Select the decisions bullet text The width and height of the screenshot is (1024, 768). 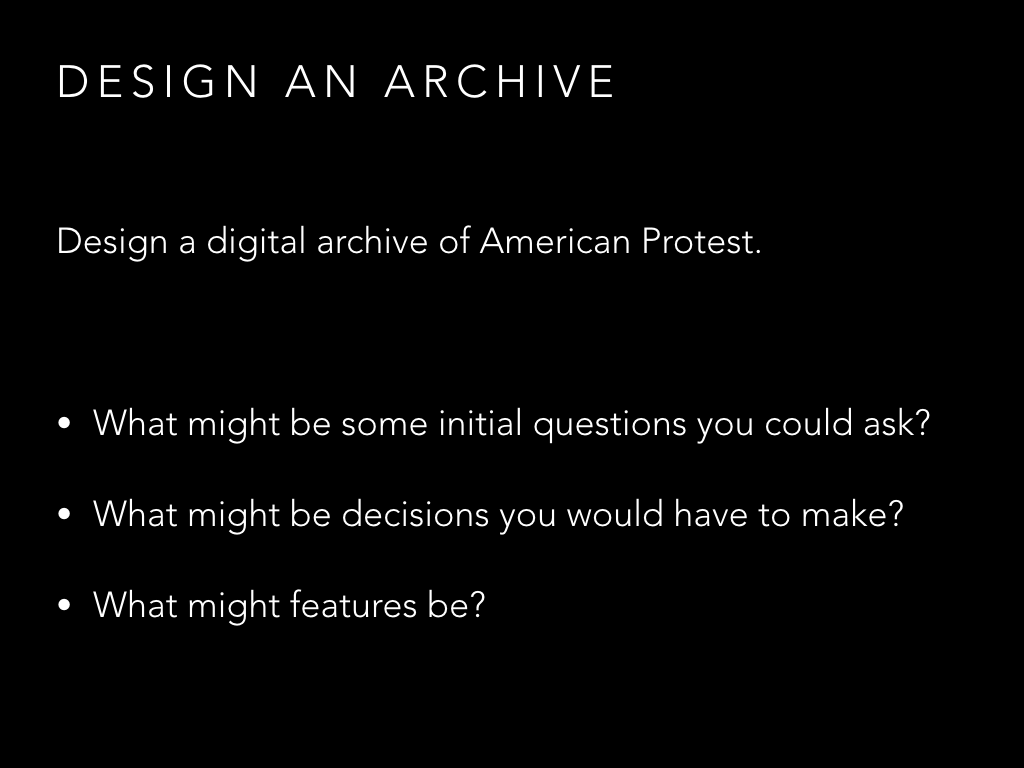(x=498, y=515)
